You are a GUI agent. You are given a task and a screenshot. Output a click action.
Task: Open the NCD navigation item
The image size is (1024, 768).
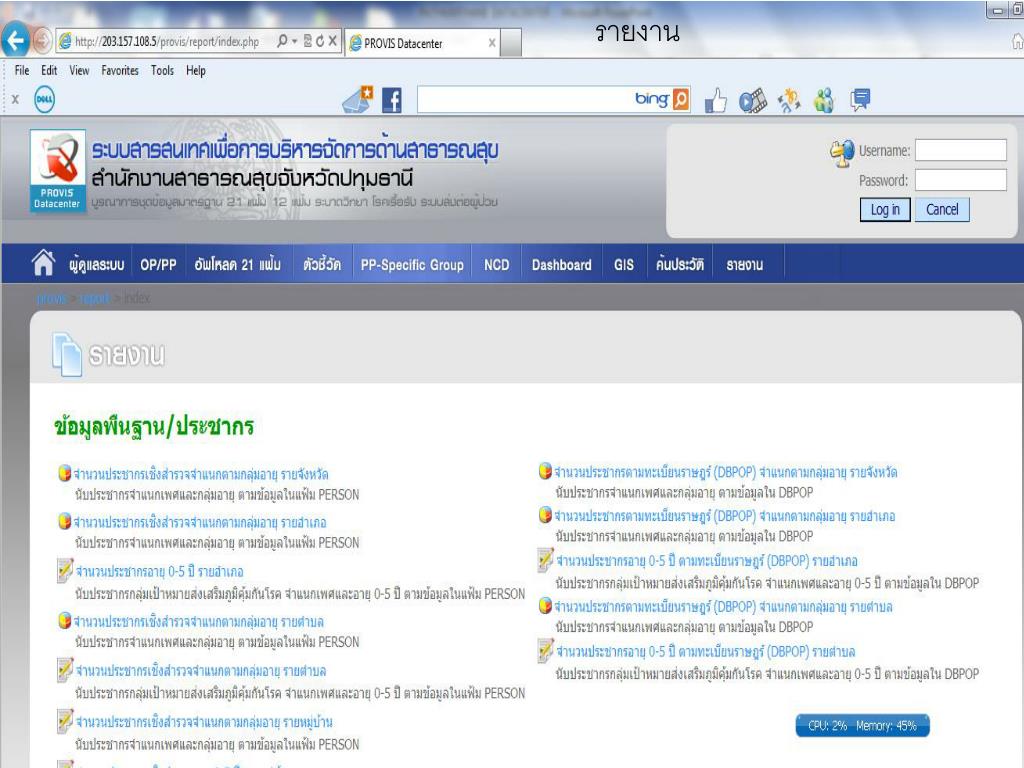496,264
